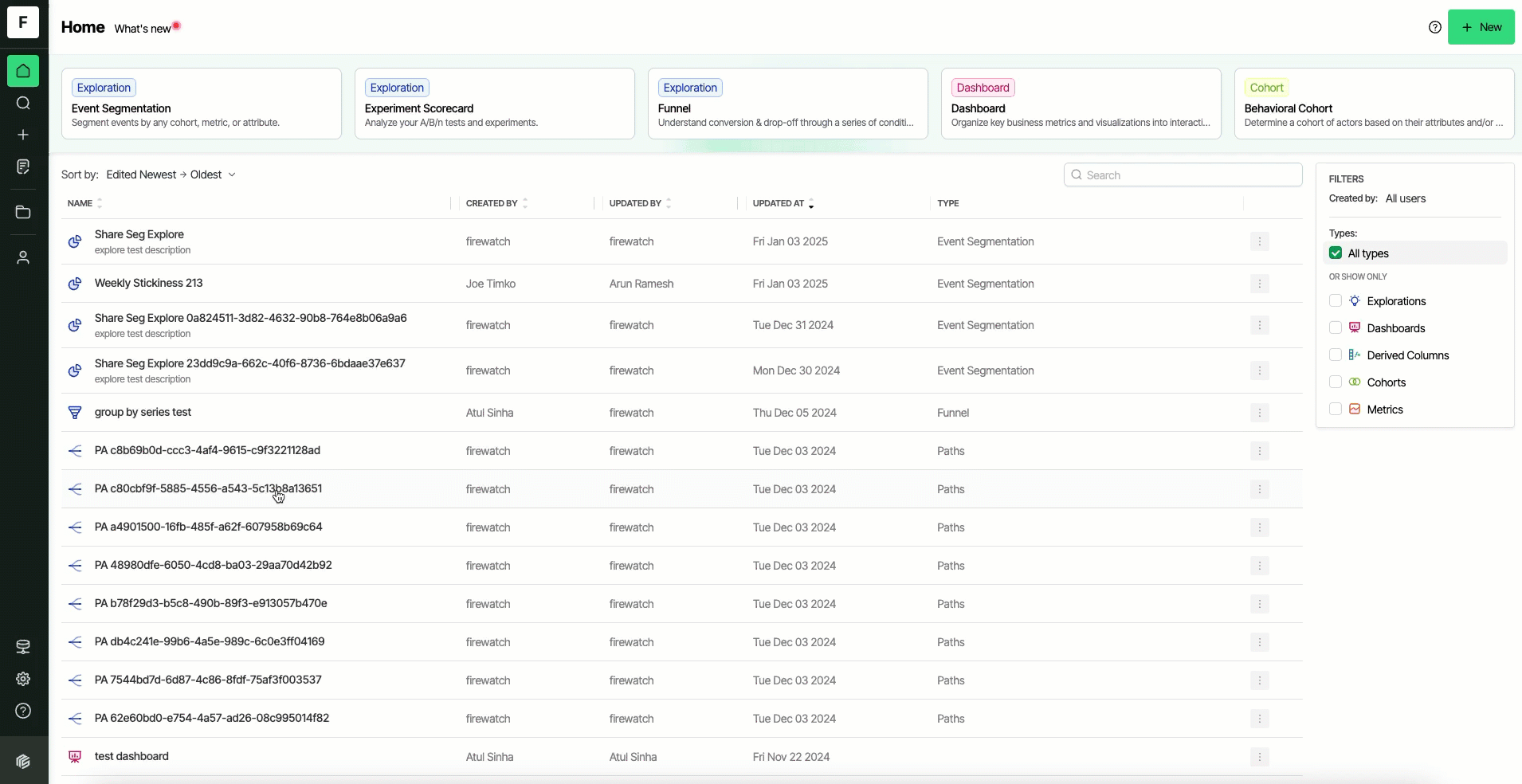Click the plus create sidebar icon

click(23, 135)
